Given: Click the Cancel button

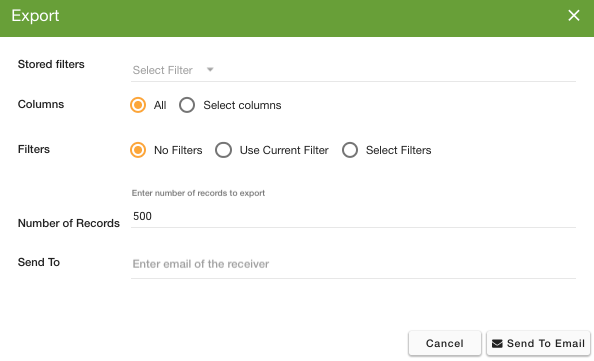Looking at the screenshot, I should pyautogui.click(x=445, y=344).
